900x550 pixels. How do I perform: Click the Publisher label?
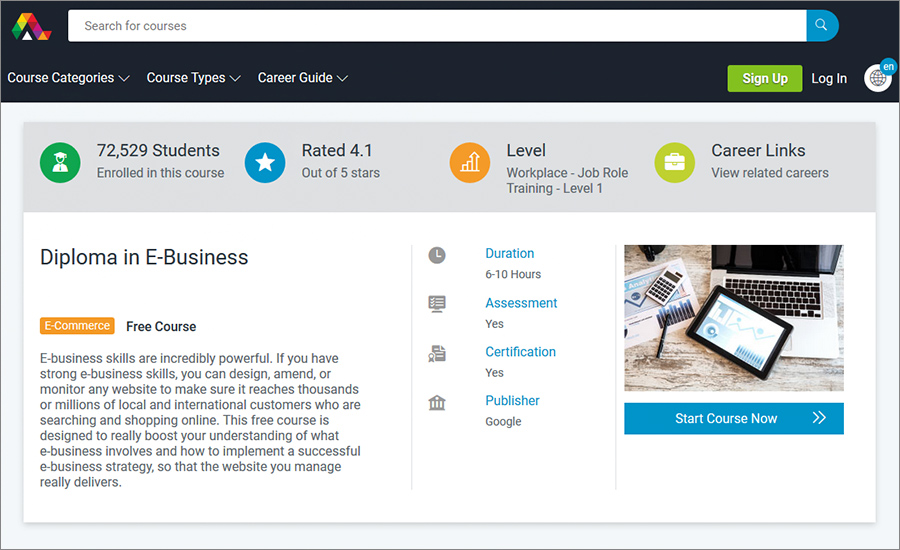(x=512, y=400)
